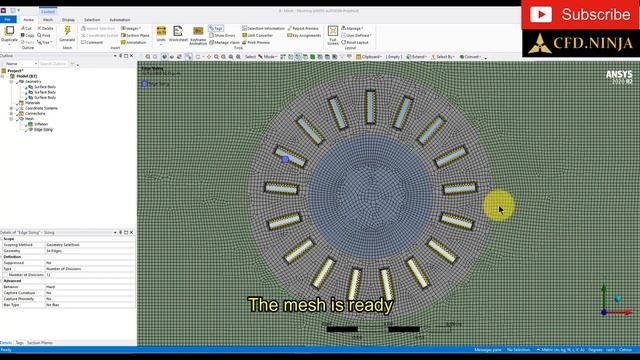
Task: Toggle the Tags button in Tools group
Action: pos(216,28)
